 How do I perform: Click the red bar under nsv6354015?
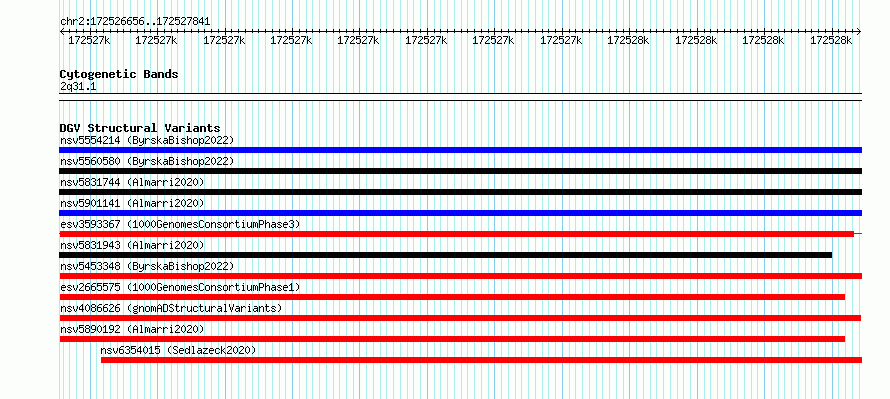481,360
